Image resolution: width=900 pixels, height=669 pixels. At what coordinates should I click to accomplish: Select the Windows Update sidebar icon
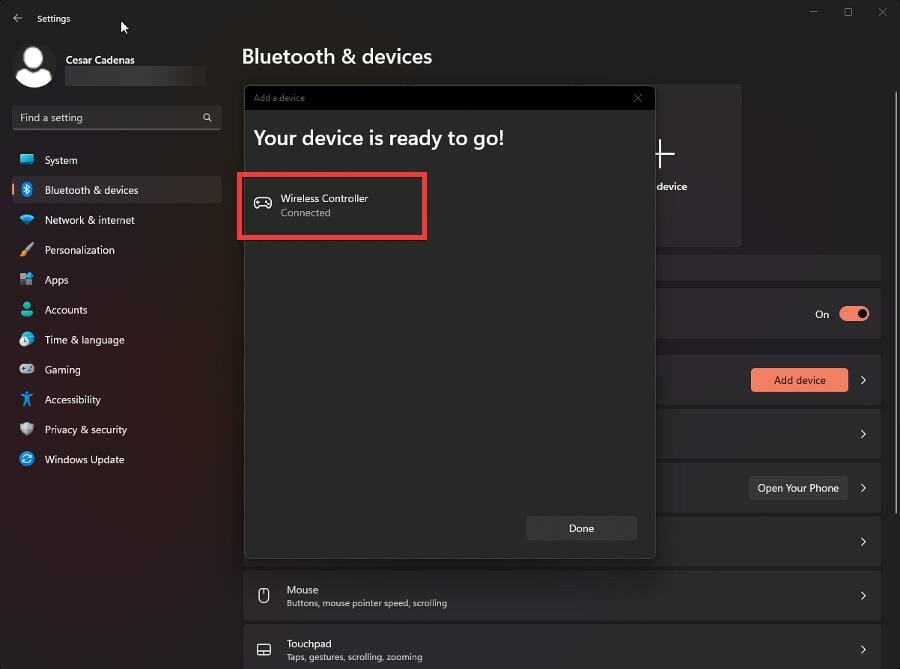(25, 459)
